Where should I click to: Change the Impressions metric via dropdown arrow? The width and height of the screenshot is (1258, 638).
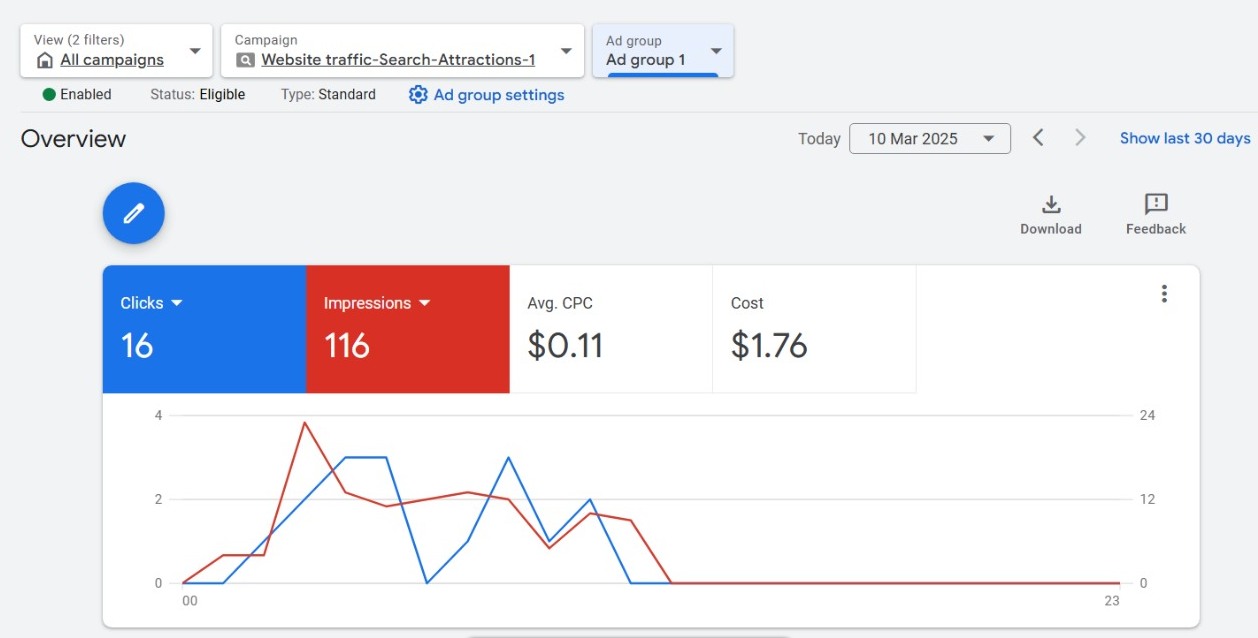click(x=424, y=303)
